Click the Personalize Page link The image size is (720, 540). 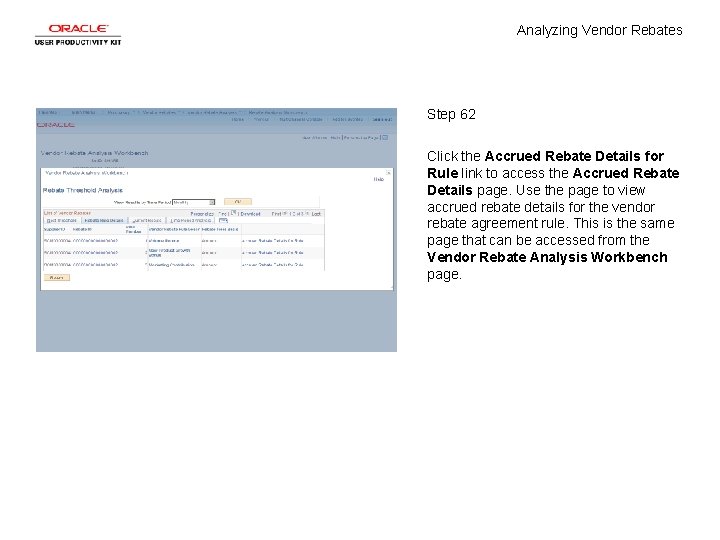[362, 137]
